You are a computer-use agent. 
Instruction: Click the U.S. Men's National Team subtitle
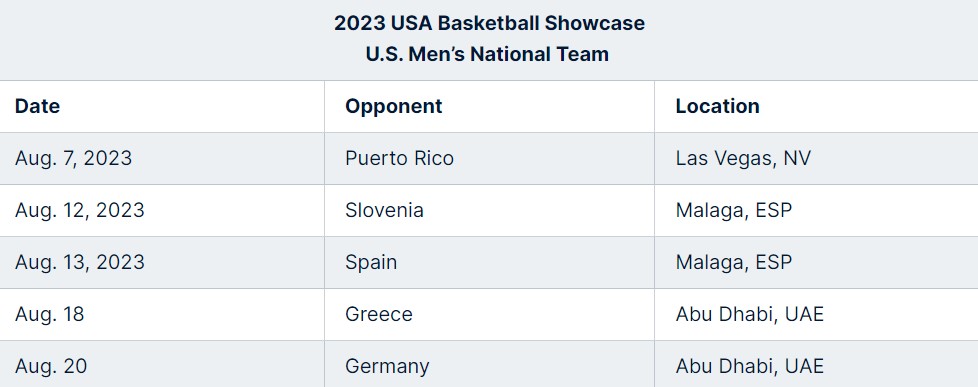click(487, 54)
